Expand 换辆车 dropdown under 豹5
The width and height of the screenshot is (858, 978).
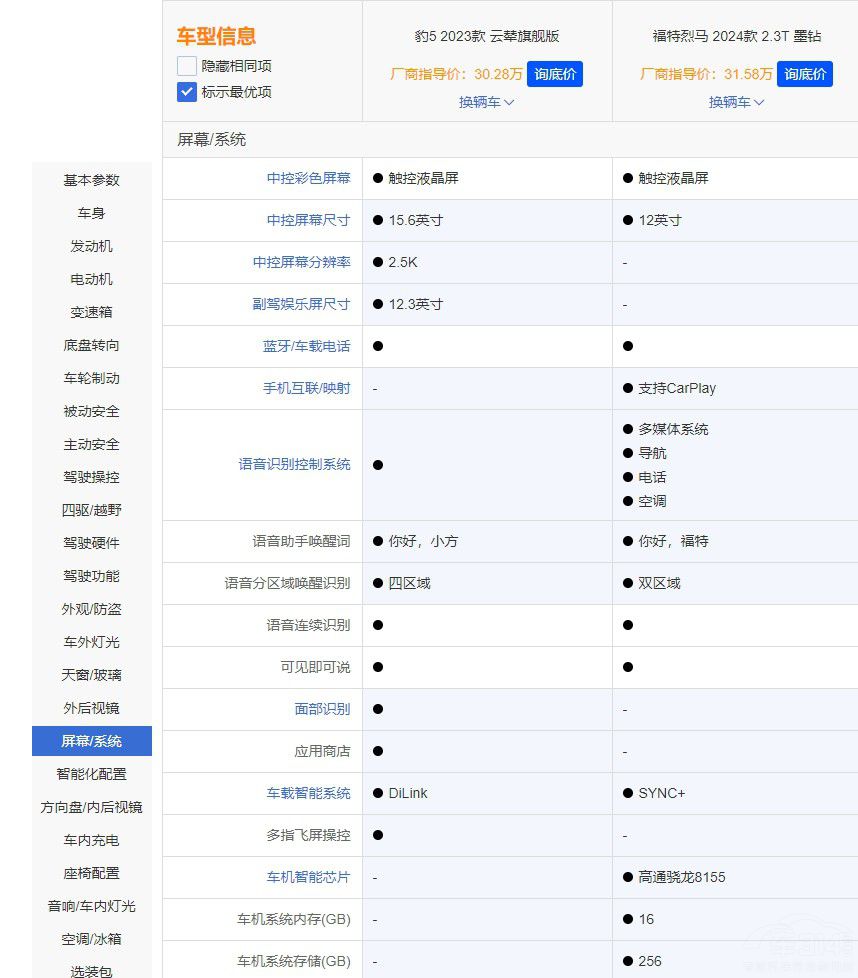pos(486,102)
